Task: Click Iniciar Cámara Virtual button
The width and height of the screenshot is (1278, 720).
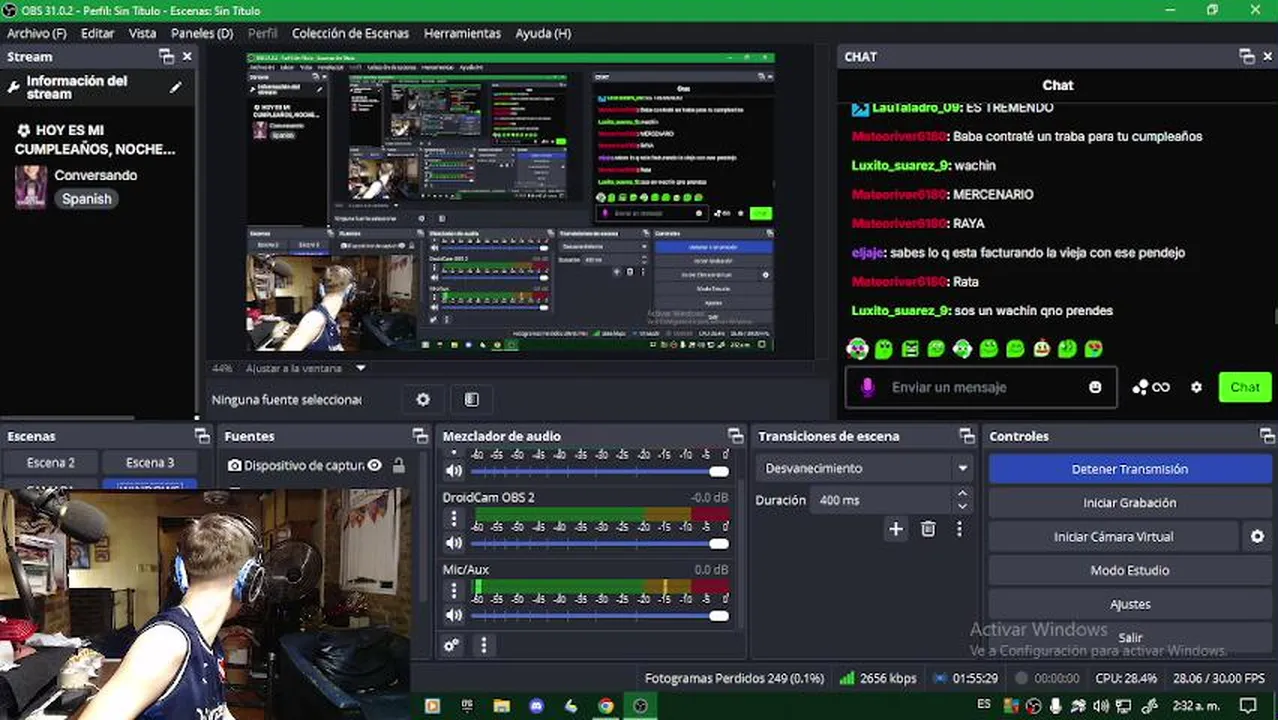Action: point(1113,537)
